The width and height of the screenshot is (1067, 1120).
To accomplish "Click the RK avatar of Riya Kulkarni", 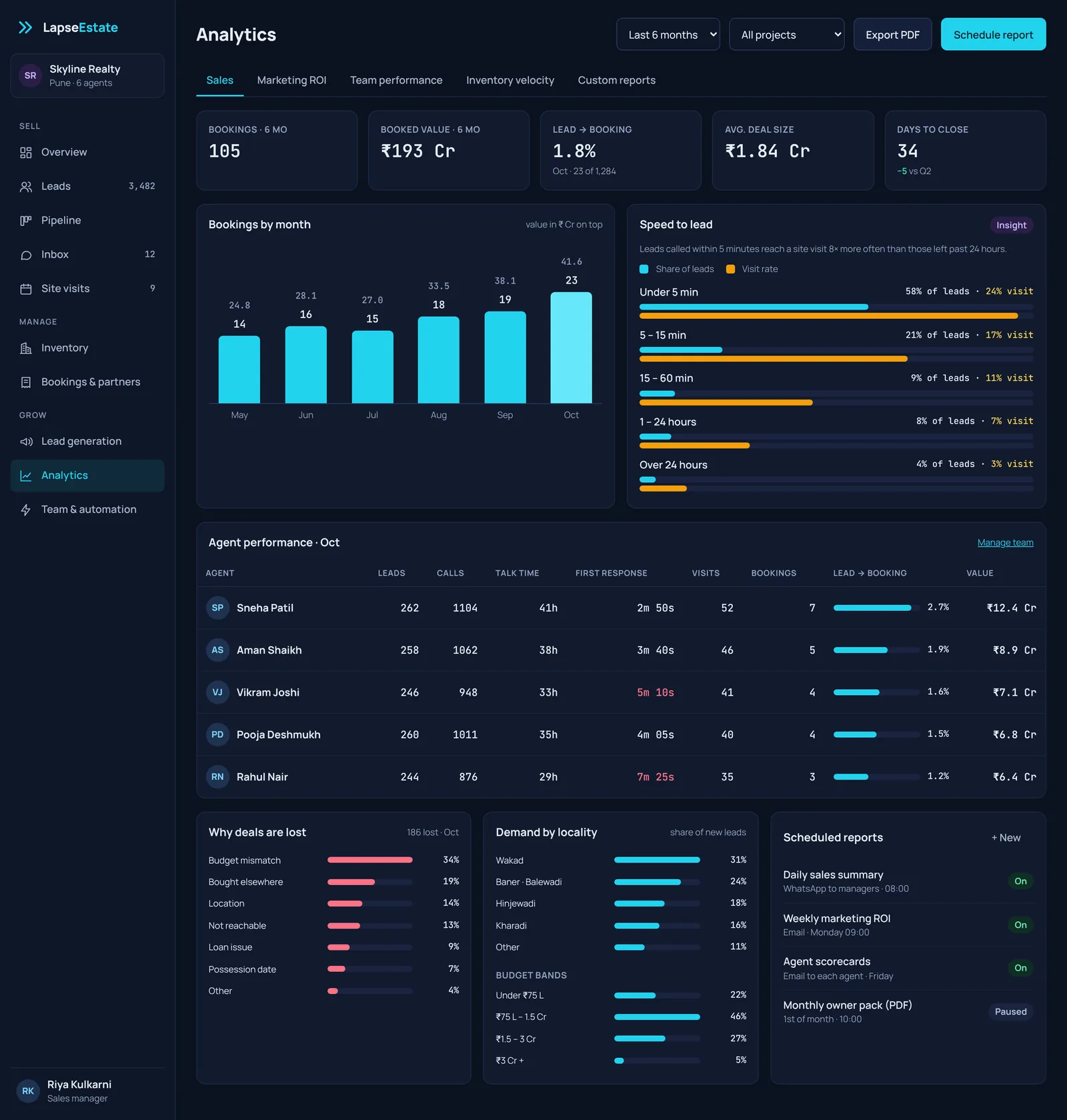I will pos(28,1091).
